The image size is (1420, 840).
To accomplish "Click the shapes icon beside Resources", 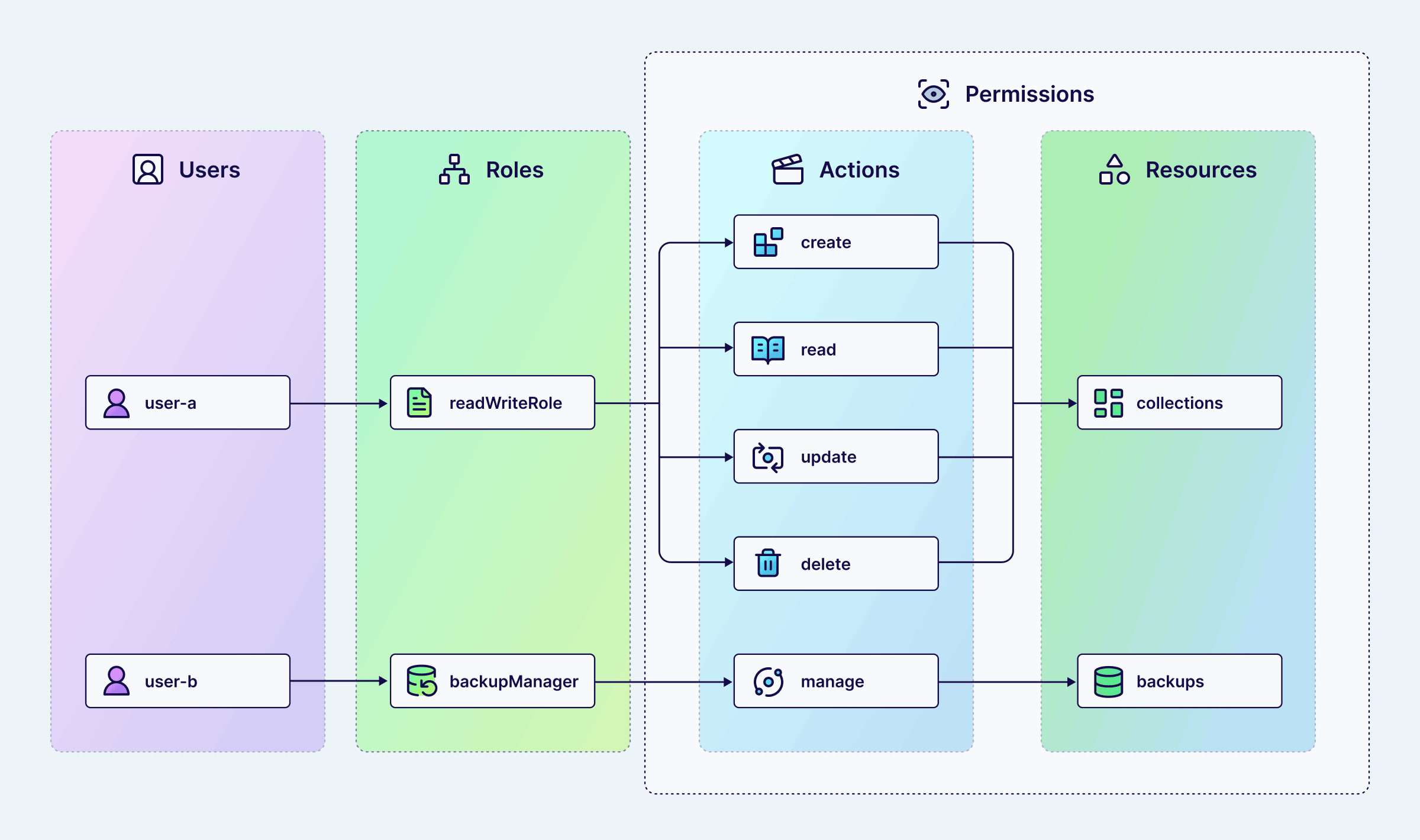I will [x=1115, y=170].
